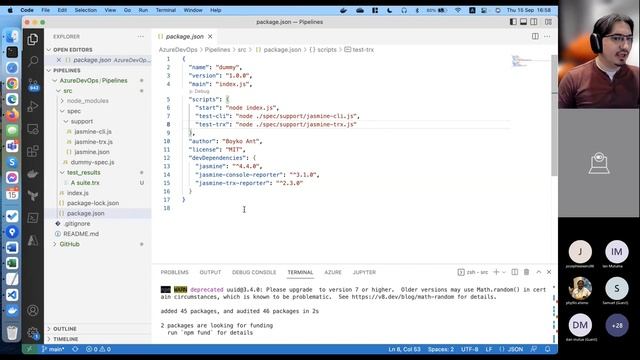
Task: Click the main* branch in status bar
Action: [53, 349]
